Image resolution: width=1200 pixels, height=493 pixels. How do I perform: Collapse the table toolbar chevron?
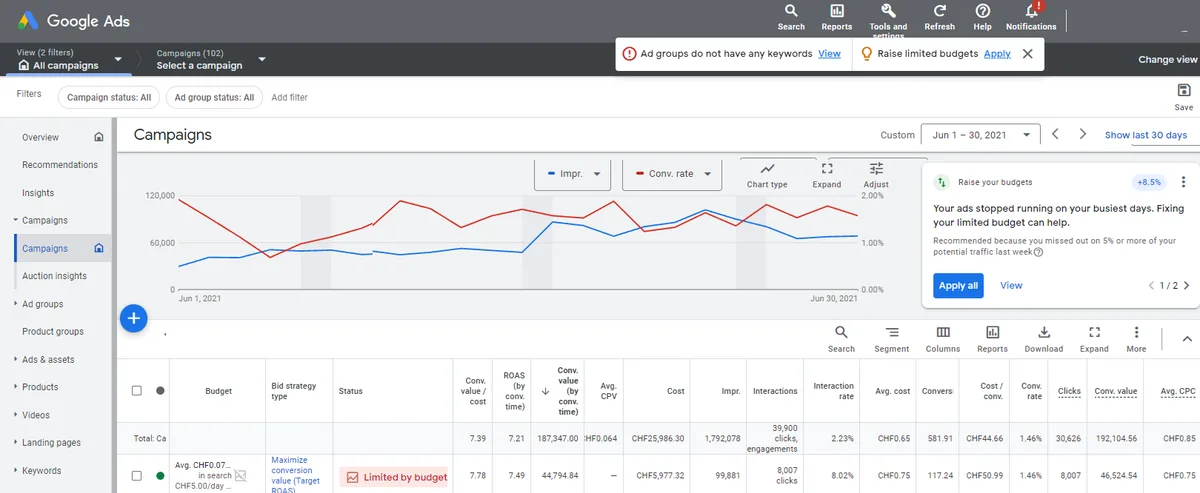(1187, 340)
